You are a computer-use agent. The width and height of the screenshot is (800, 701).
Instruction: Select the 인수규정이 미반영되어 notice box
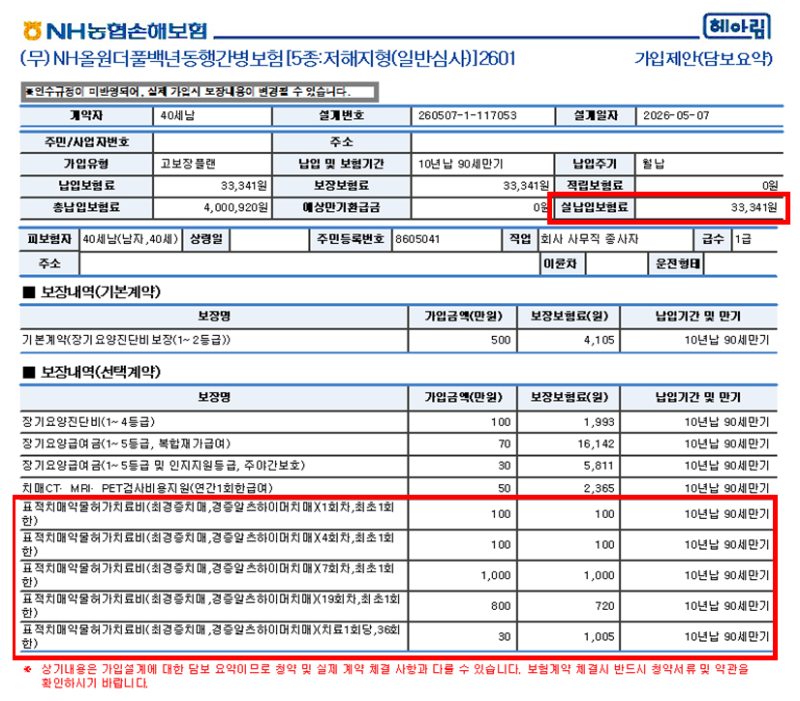pyautogui.click(x=199, y=92)
